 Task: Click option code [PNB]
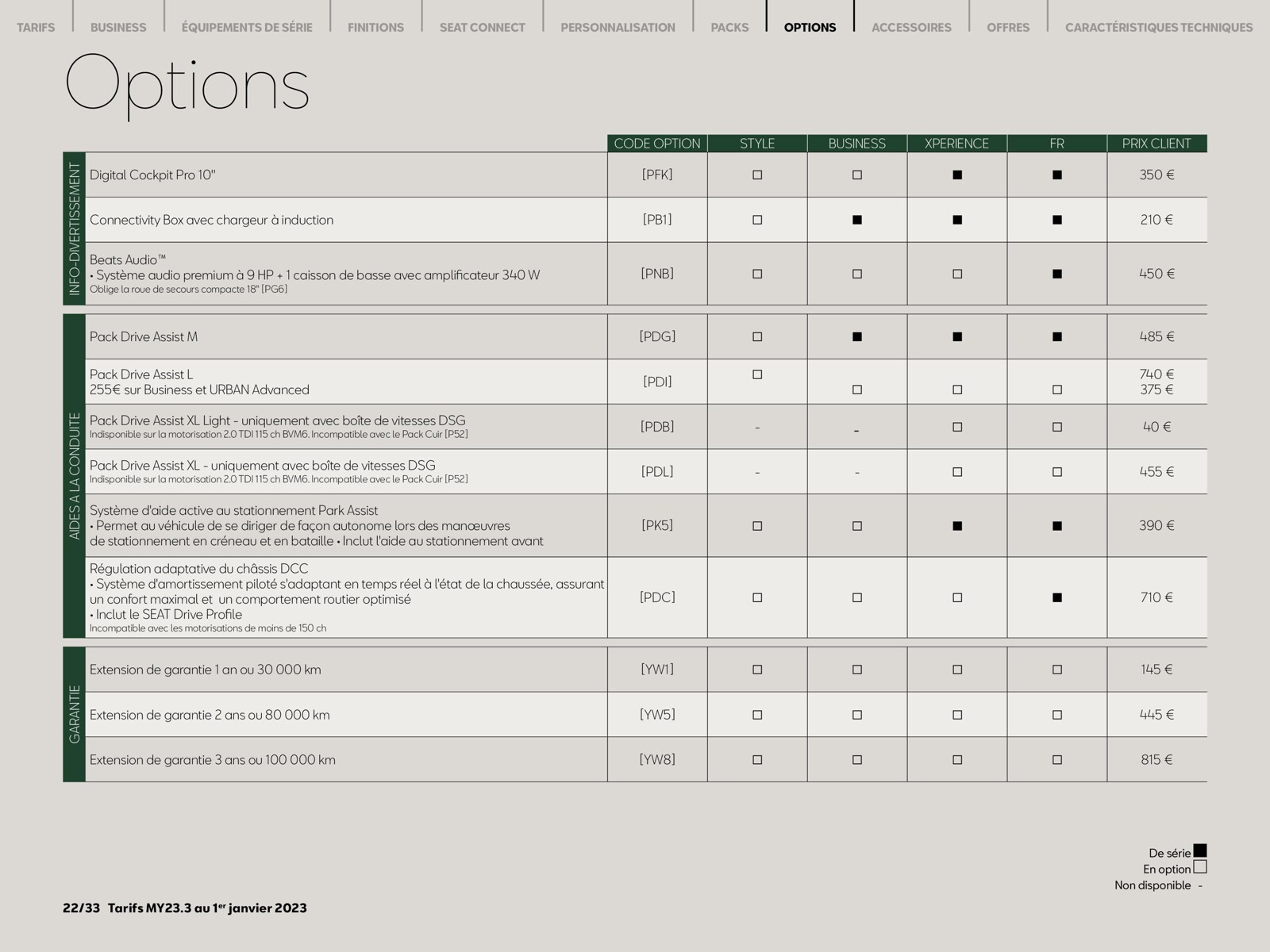tap(657, 274)
